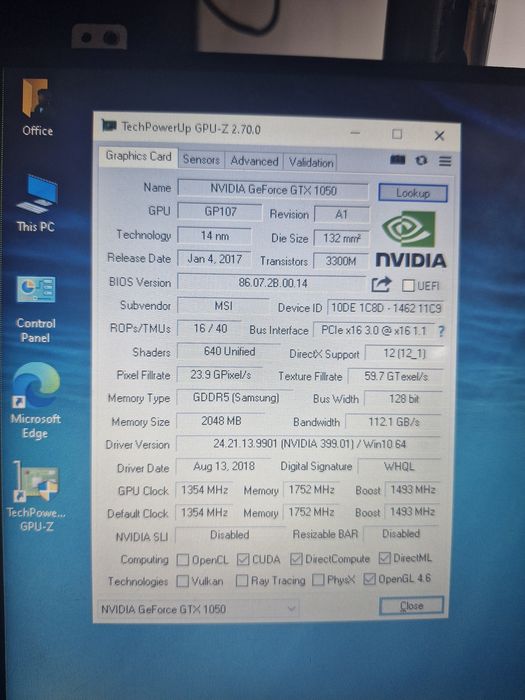Click the Shaders value 640 Unified
The width and height of the screenshot is (525, 700).
point(229,351)
